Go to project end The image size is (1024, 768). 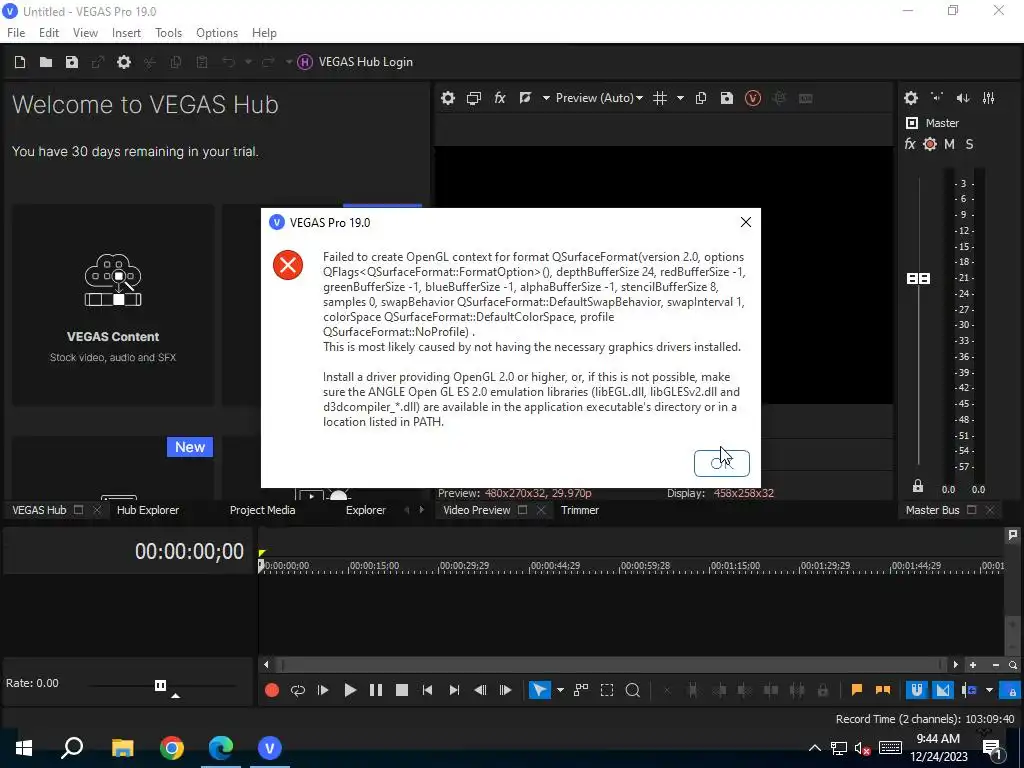(x=454, y=690)
